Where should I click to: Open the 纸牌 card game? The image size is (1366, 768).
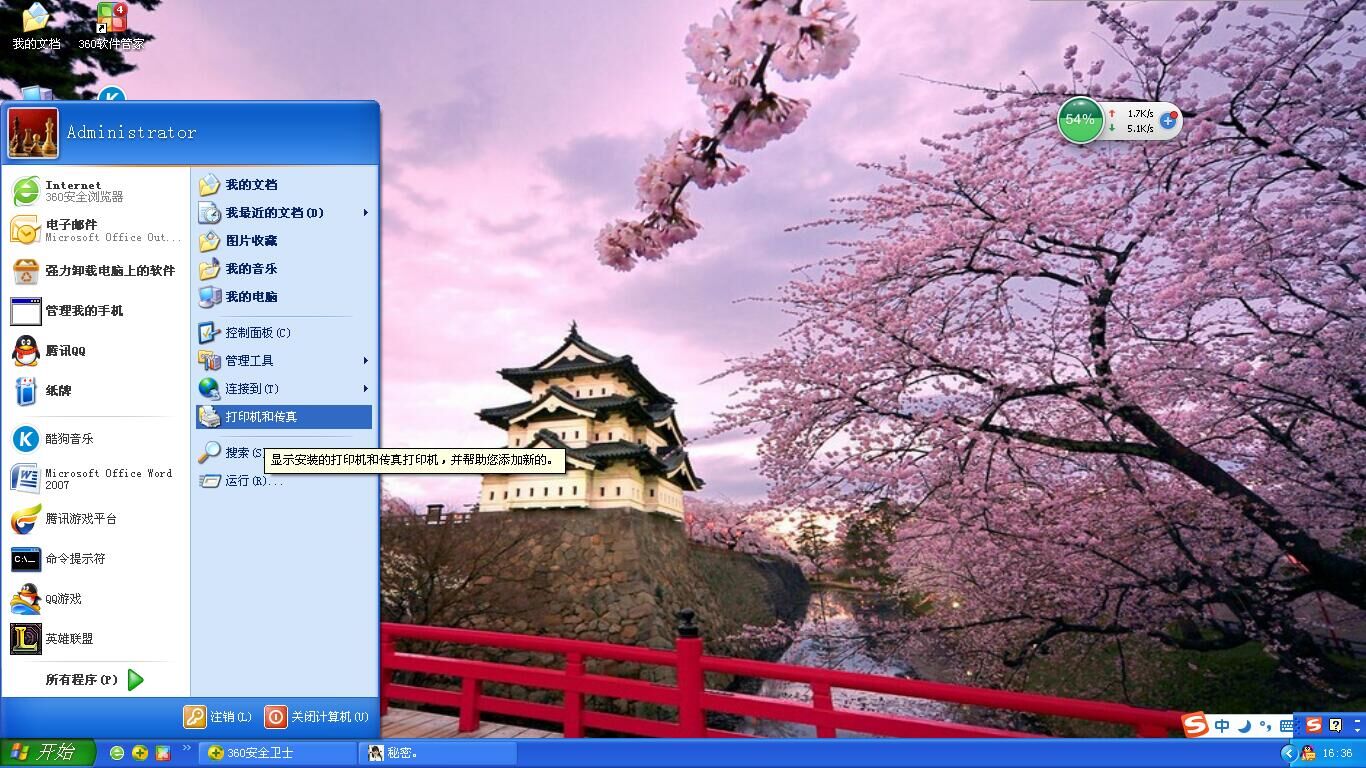coord(96,391)
